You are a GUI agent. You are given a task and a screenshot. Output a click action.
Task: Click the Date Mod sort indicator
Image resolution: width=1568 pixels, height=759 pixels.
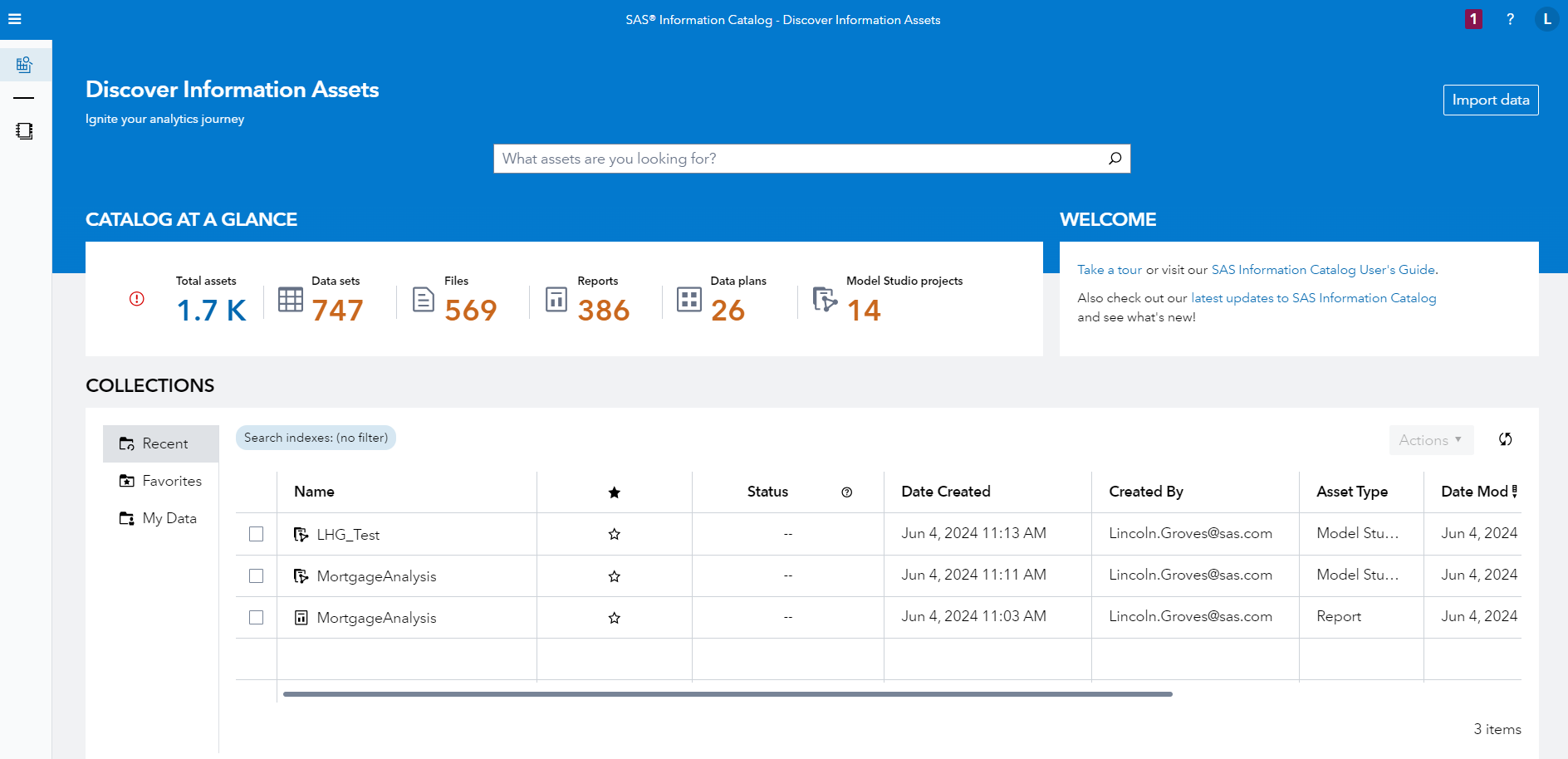[1515, 491]
